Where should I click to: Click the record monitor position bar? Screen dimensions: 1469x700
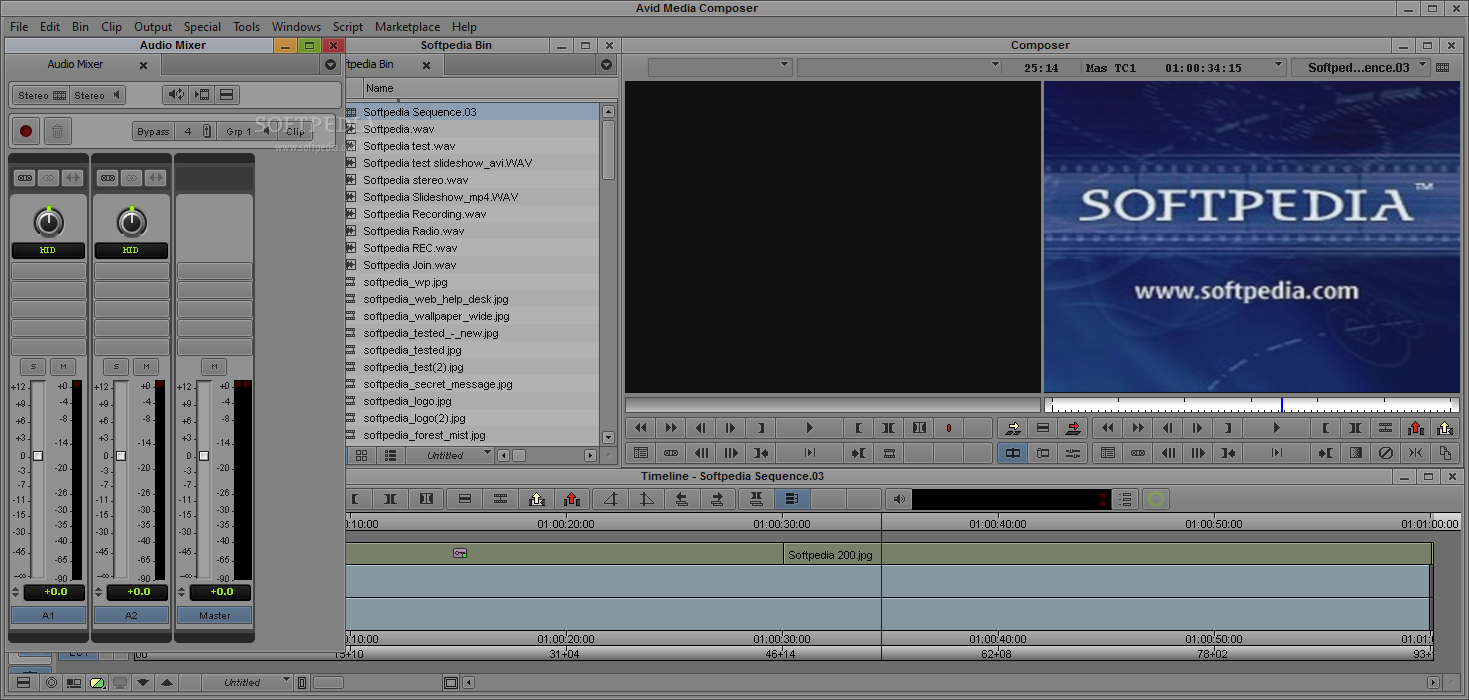[1251, 405]
